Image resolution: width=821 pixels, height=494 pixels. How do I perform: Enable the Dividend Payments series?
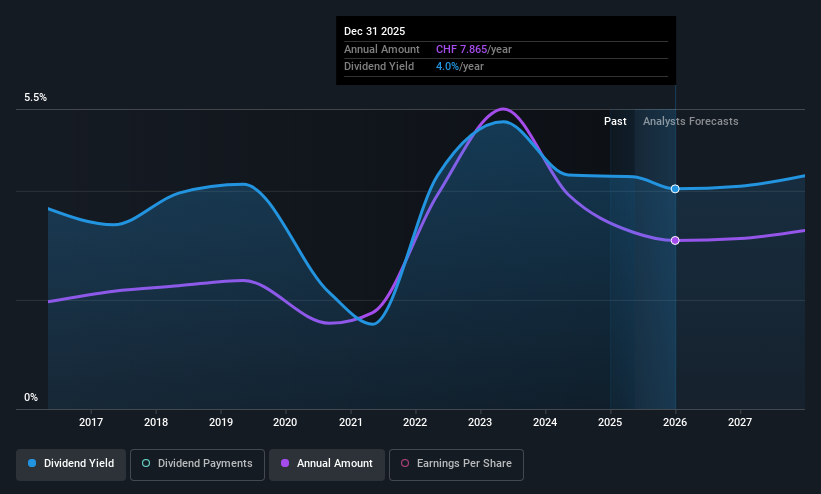tap(197, 464)
